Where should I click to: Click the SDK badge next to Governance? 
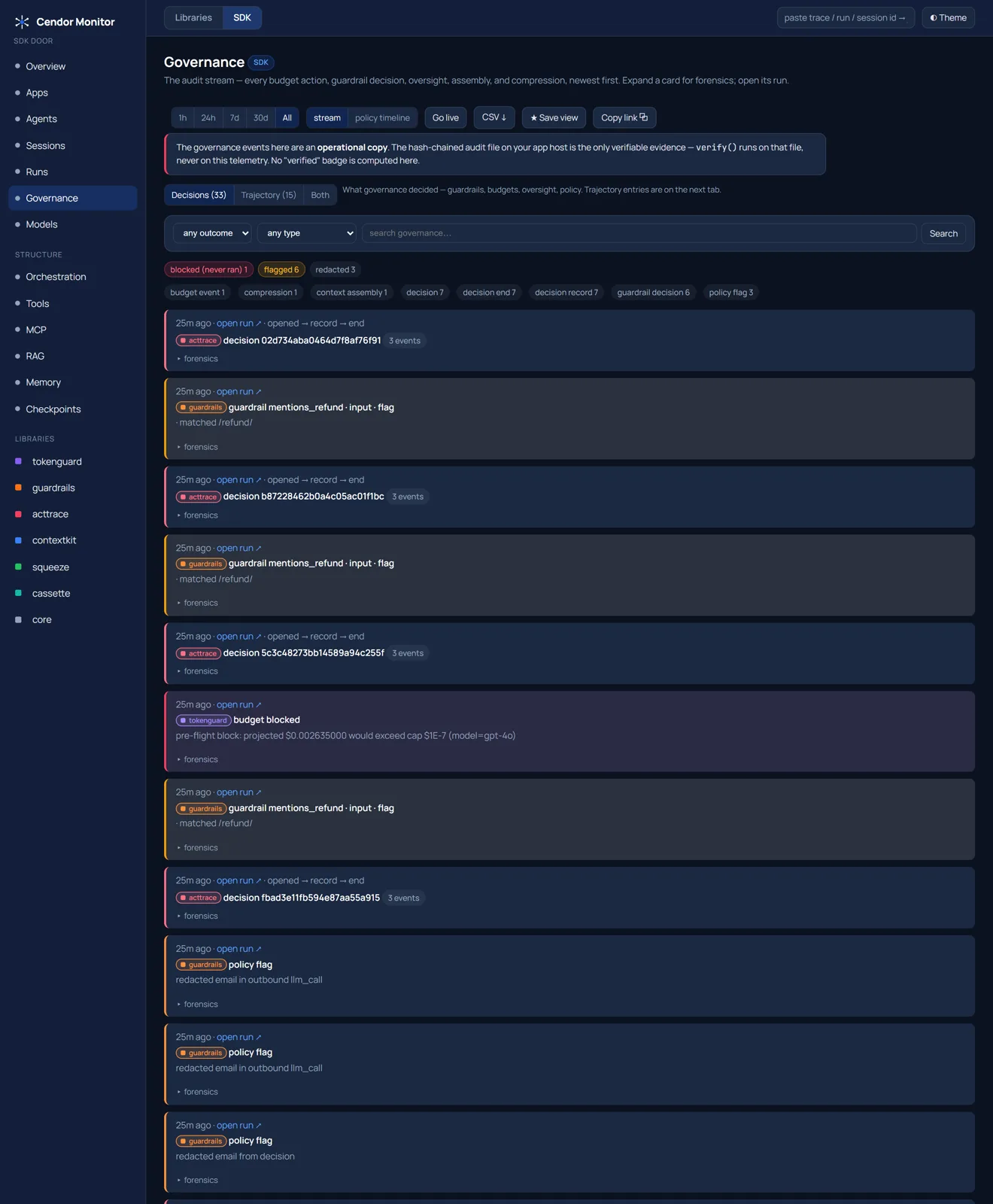pos(261,62)
